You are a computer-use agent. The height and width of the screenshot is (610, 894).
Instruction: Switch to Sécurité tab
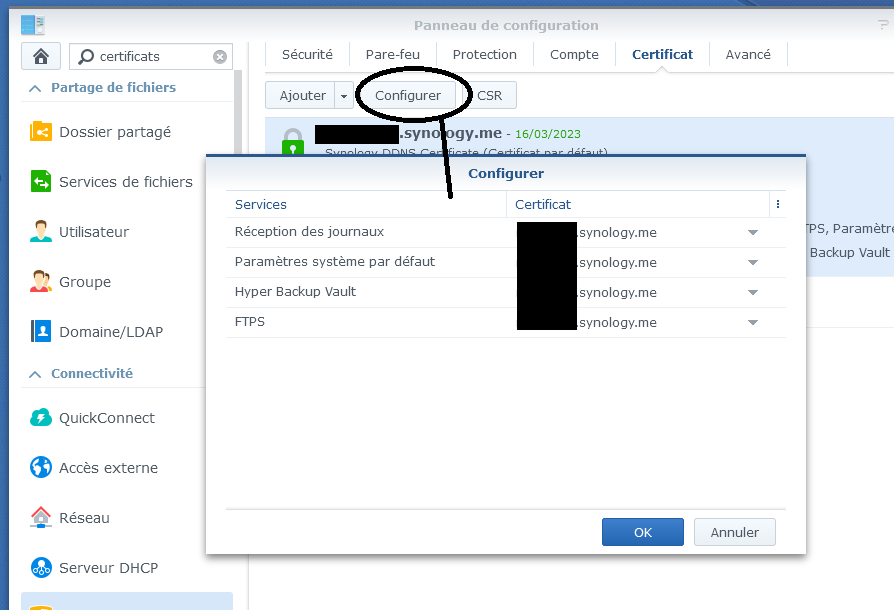tap(307, 55)
